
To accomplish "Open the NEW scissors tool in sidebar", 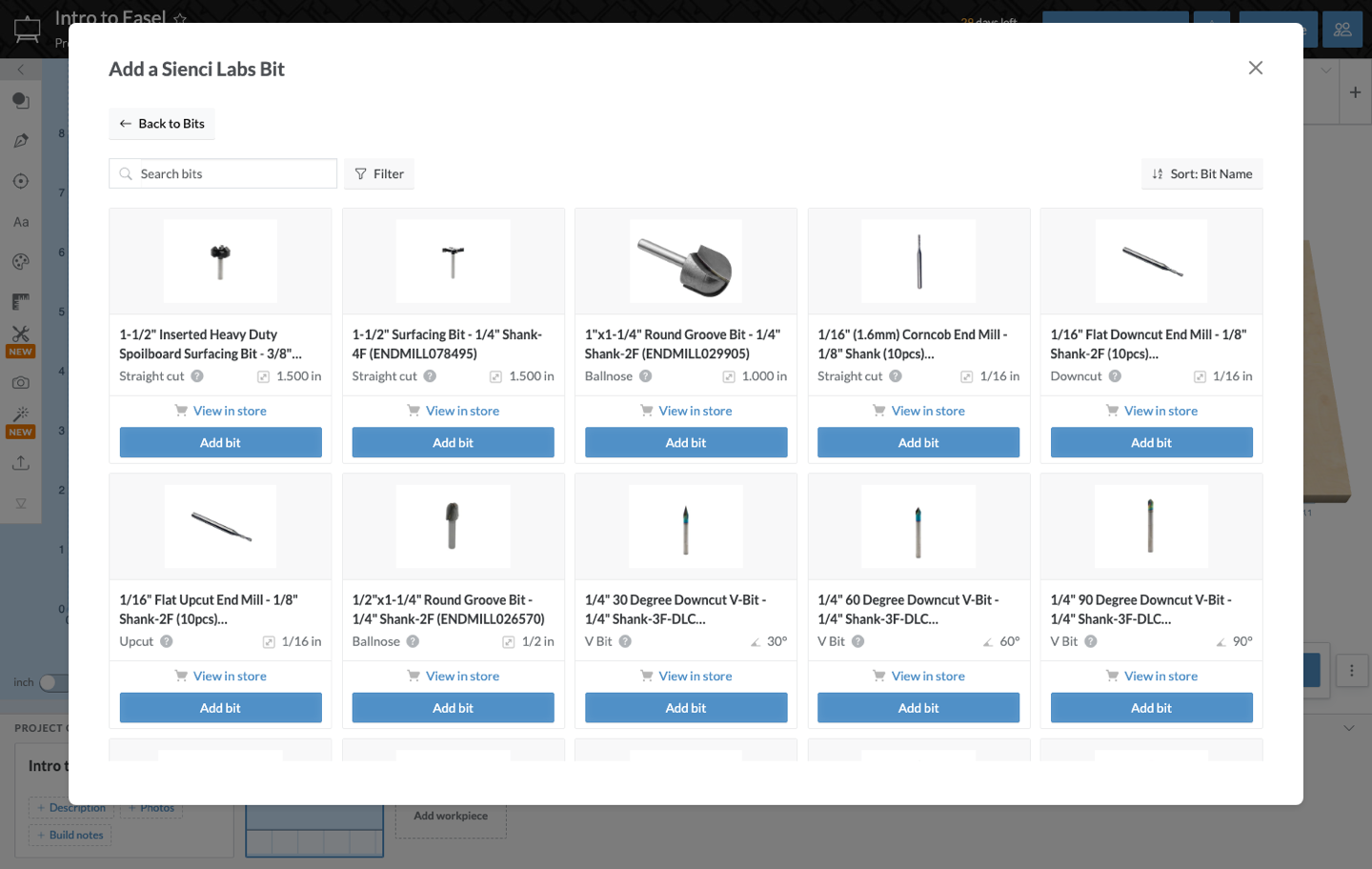I will pyautogui.click(x=21, y=340).
